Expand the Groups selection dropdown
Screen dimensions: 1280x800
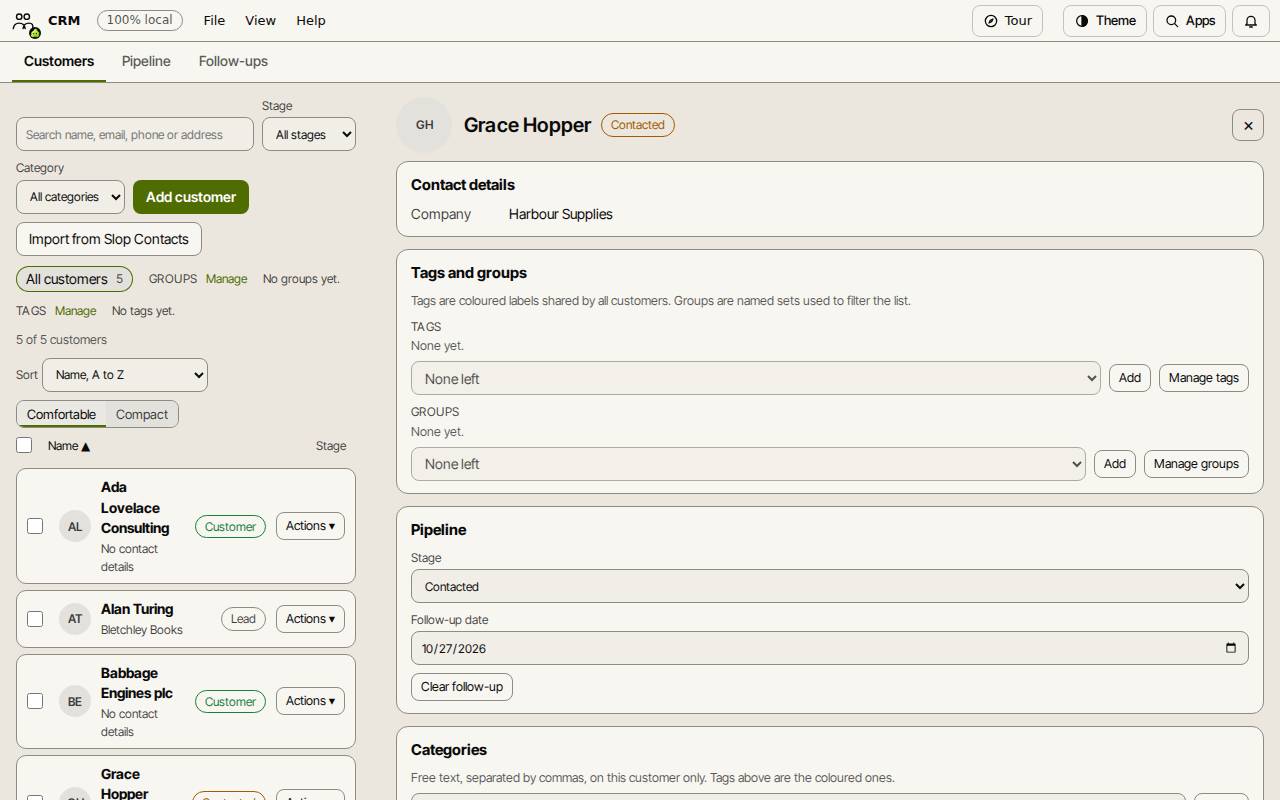[748, 464]
